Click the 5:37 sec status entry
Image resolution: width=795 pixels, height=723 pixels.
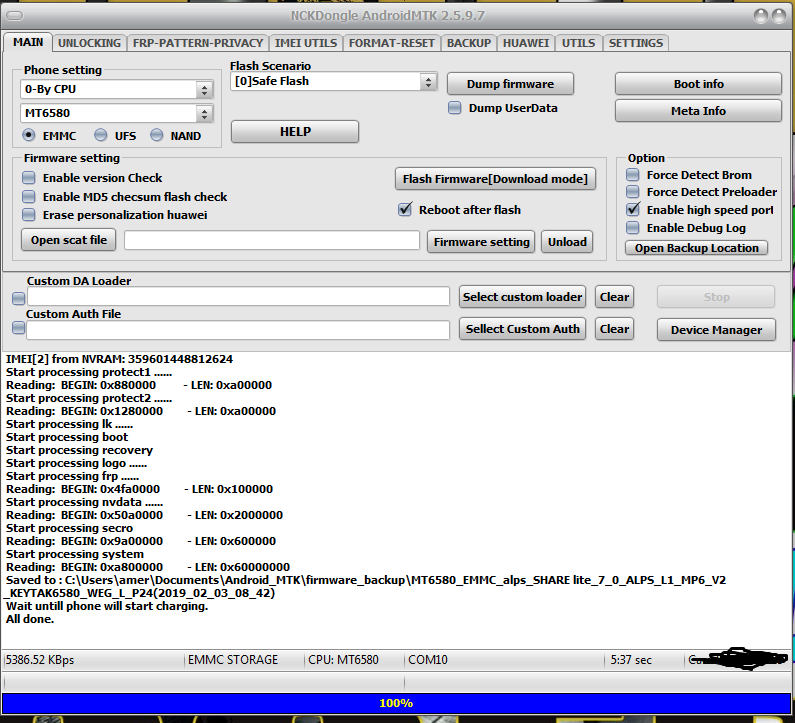(631, 660)
